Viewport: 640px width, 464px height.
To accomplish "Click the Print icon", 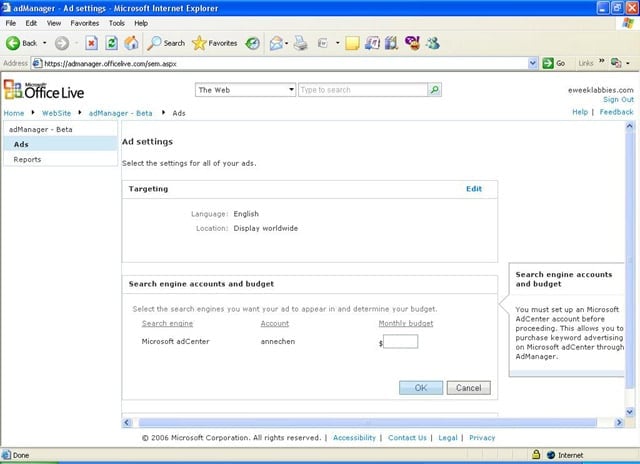I will point(301,43).
